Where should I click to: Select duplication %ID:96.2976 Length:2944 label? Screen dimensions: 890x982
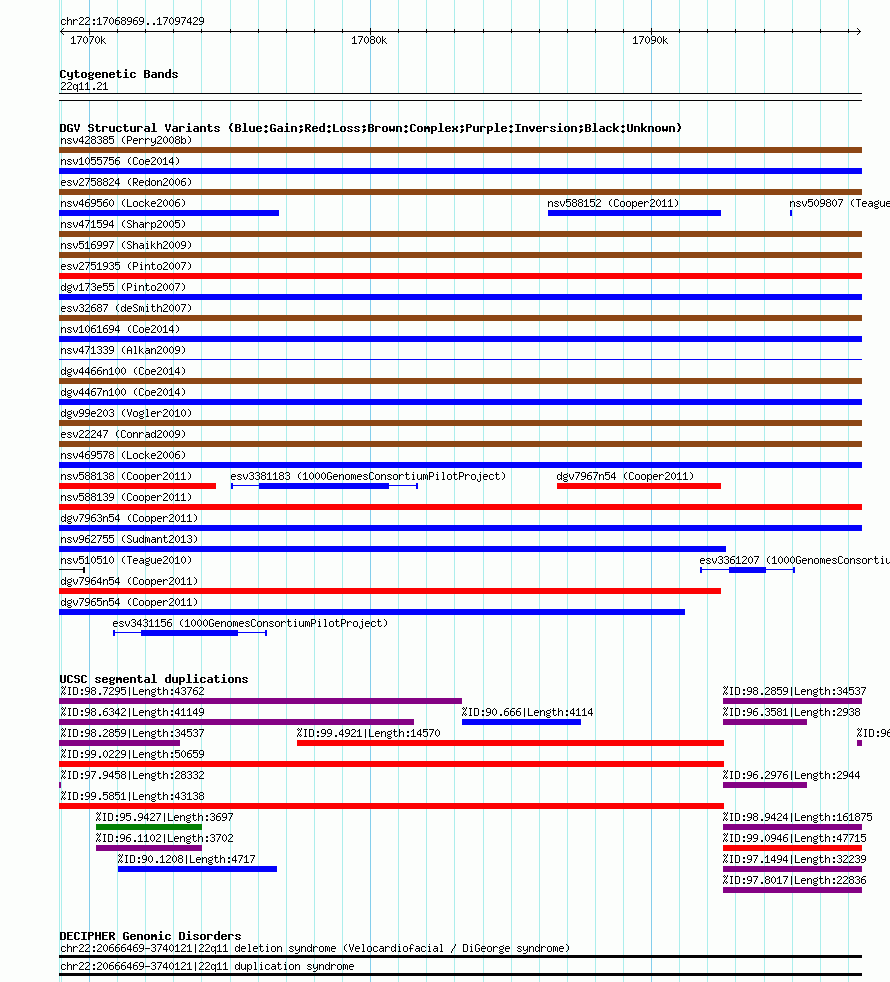tap(792, 775)
